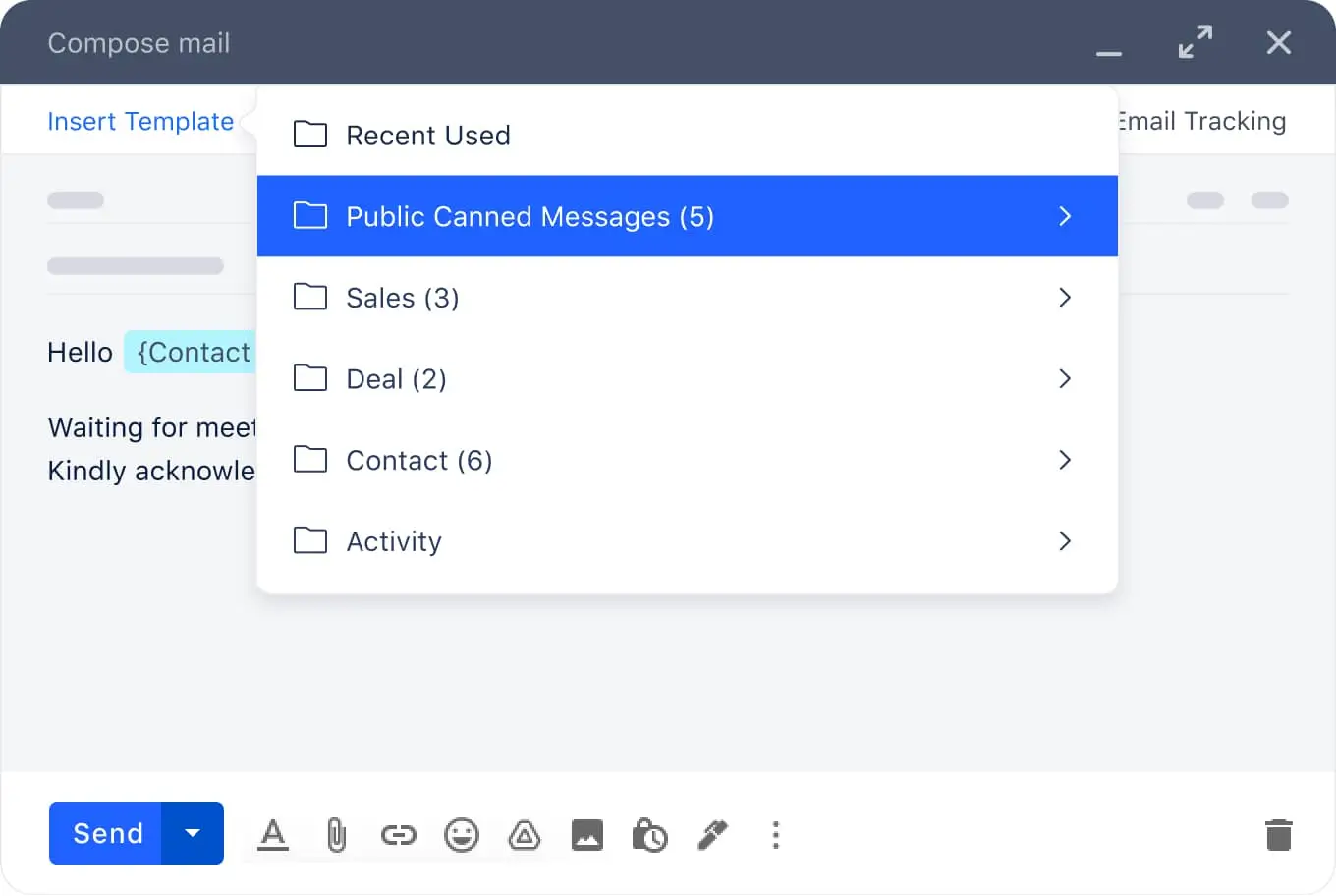Choose the Contact (6) template folder
The height and width of the screenshot is (896, 1336).
418,460
